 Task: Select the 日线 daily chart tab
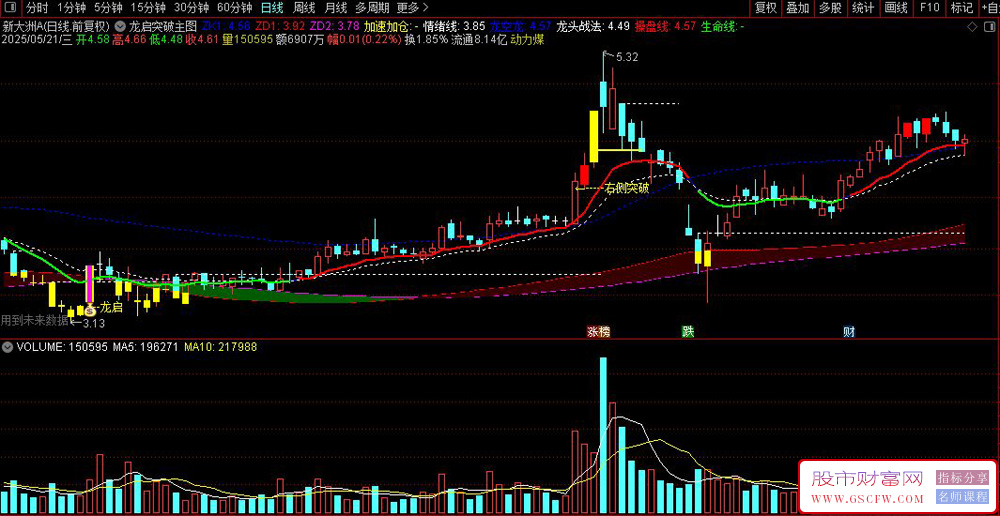272,8
